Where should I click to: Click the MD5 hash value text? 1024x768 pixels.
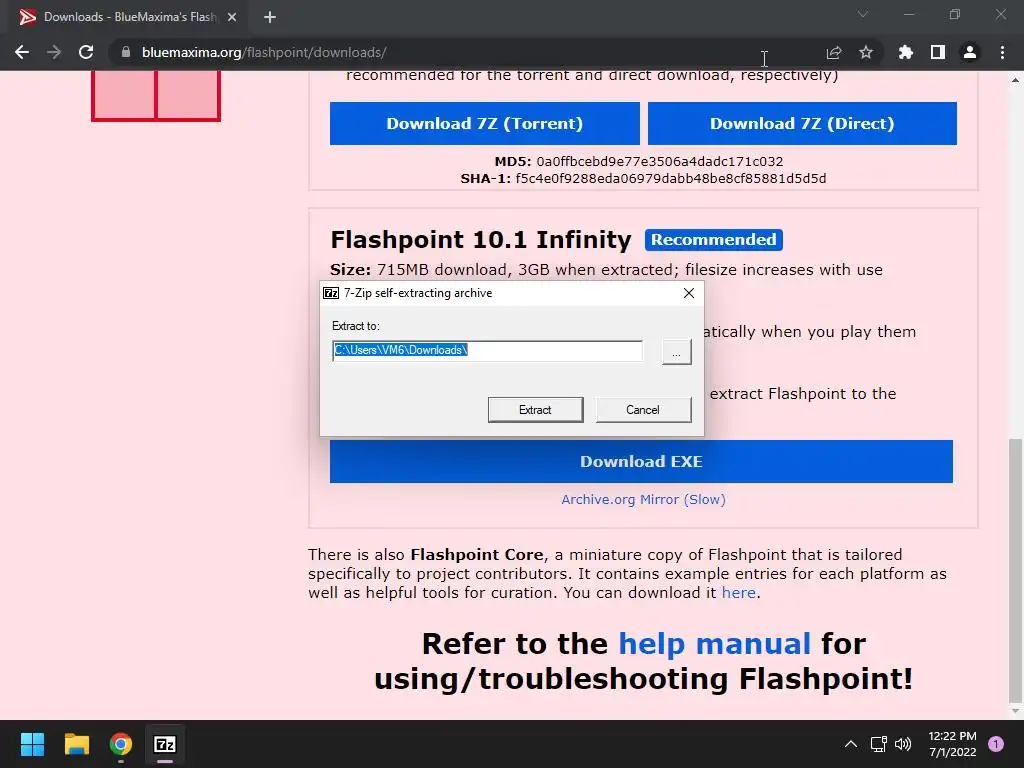click(660, 161)
